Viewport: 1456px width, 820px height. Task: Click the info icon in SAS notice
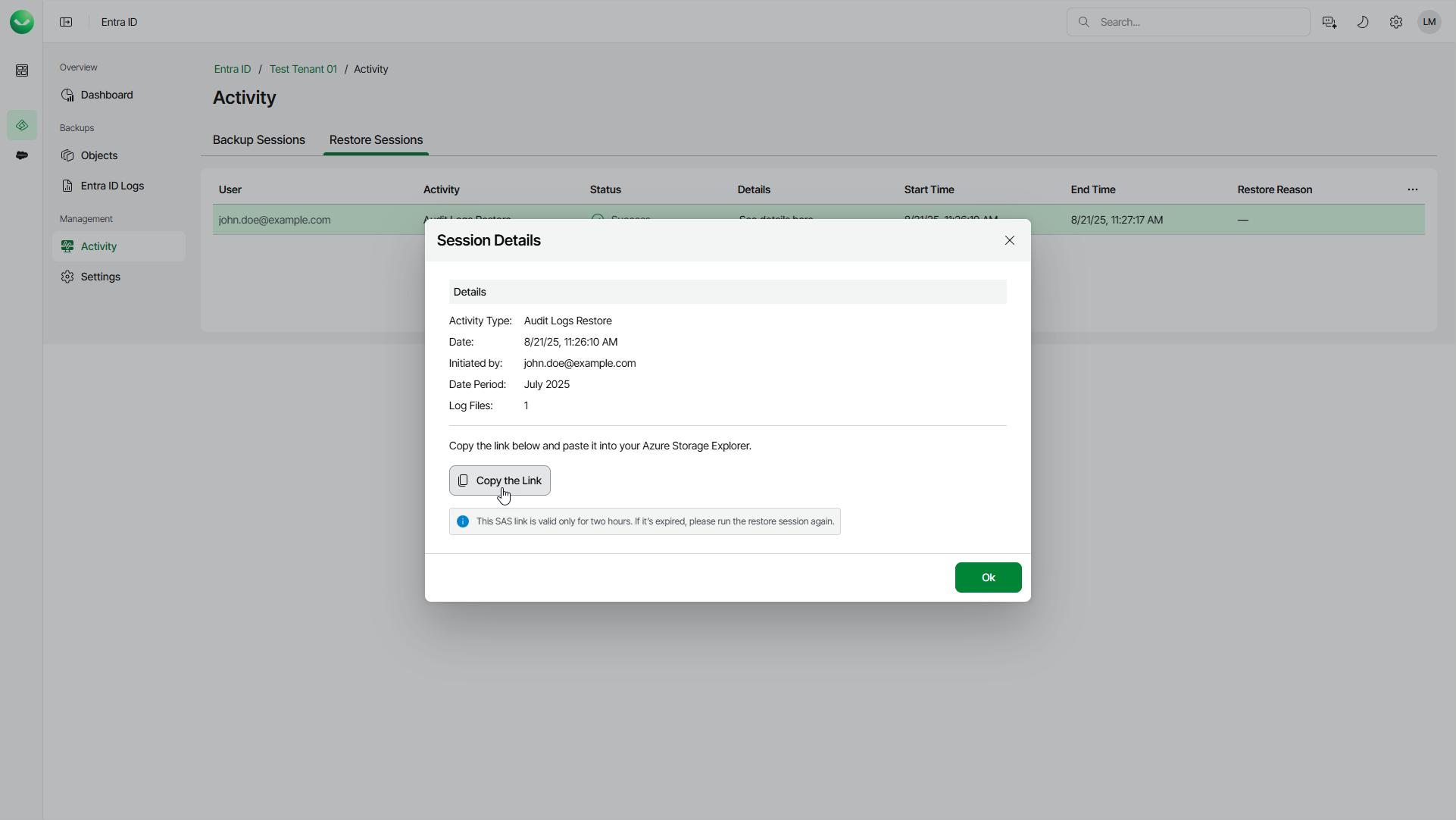tap(463, 521)
